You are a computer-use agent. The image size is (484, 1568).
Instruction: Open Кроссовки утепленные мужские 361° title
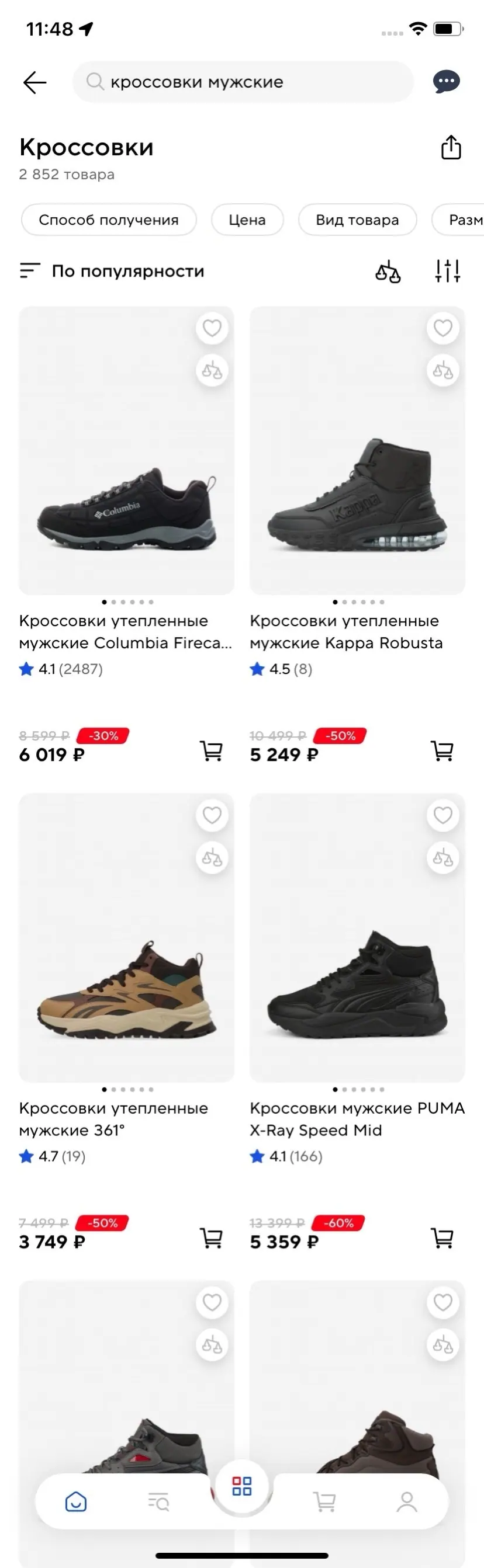click(x=113, y=1119)
